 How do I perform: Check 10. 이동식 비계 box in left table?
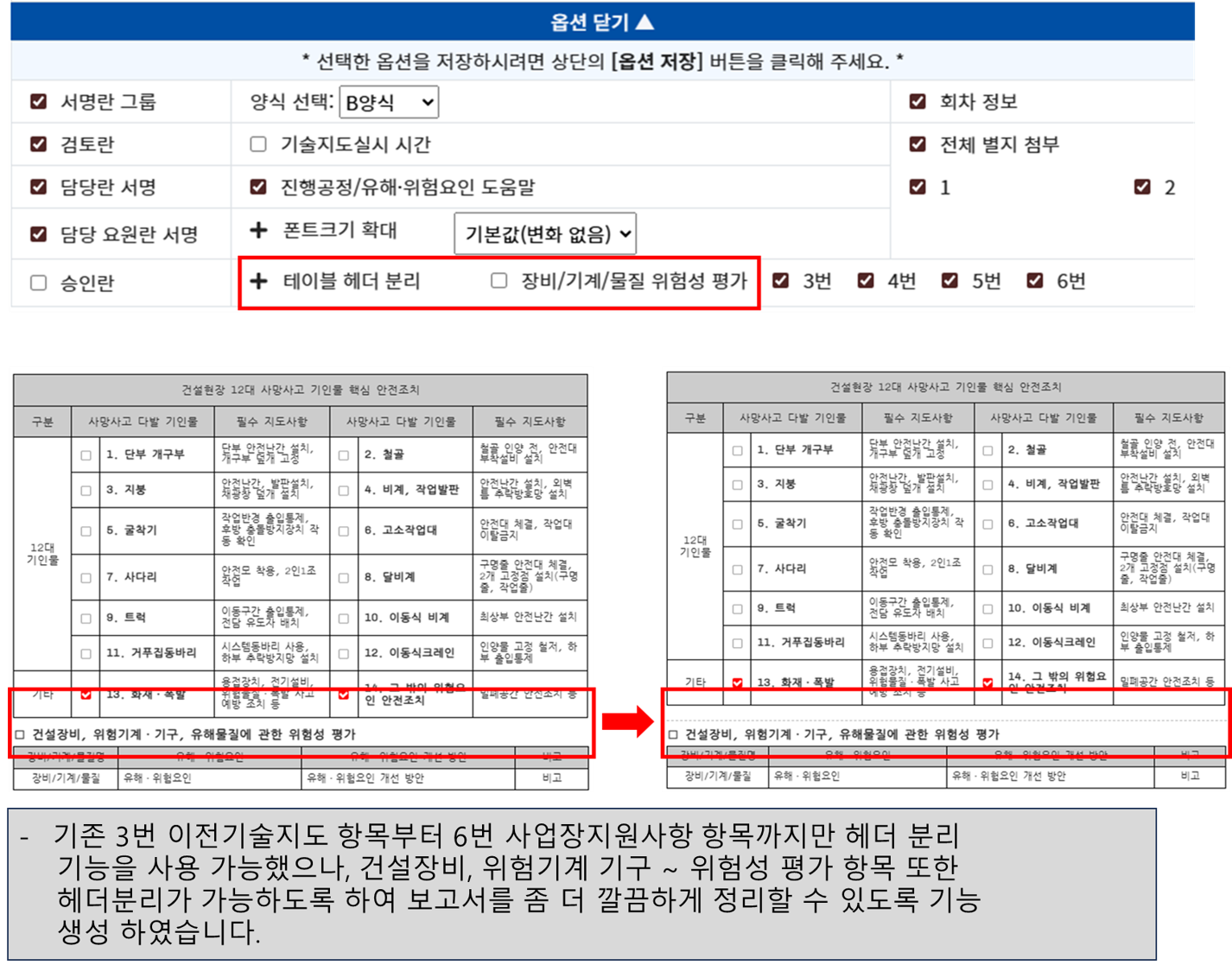pos(344,618)
